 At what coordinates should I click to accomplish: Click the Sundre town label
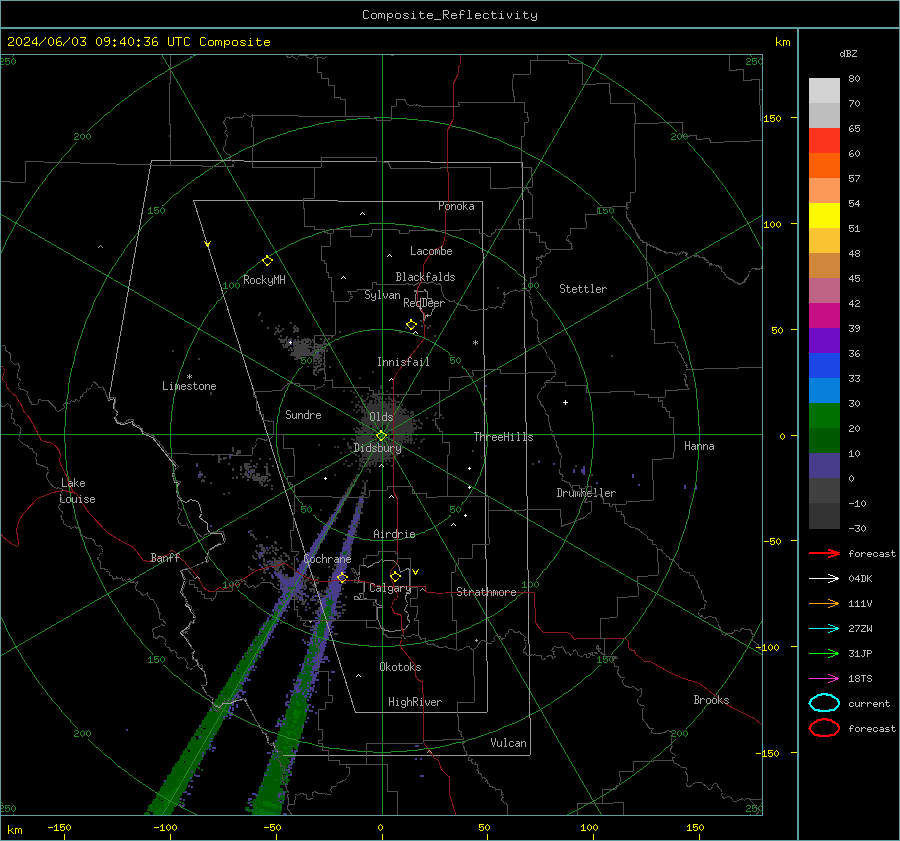coord(303,414)
